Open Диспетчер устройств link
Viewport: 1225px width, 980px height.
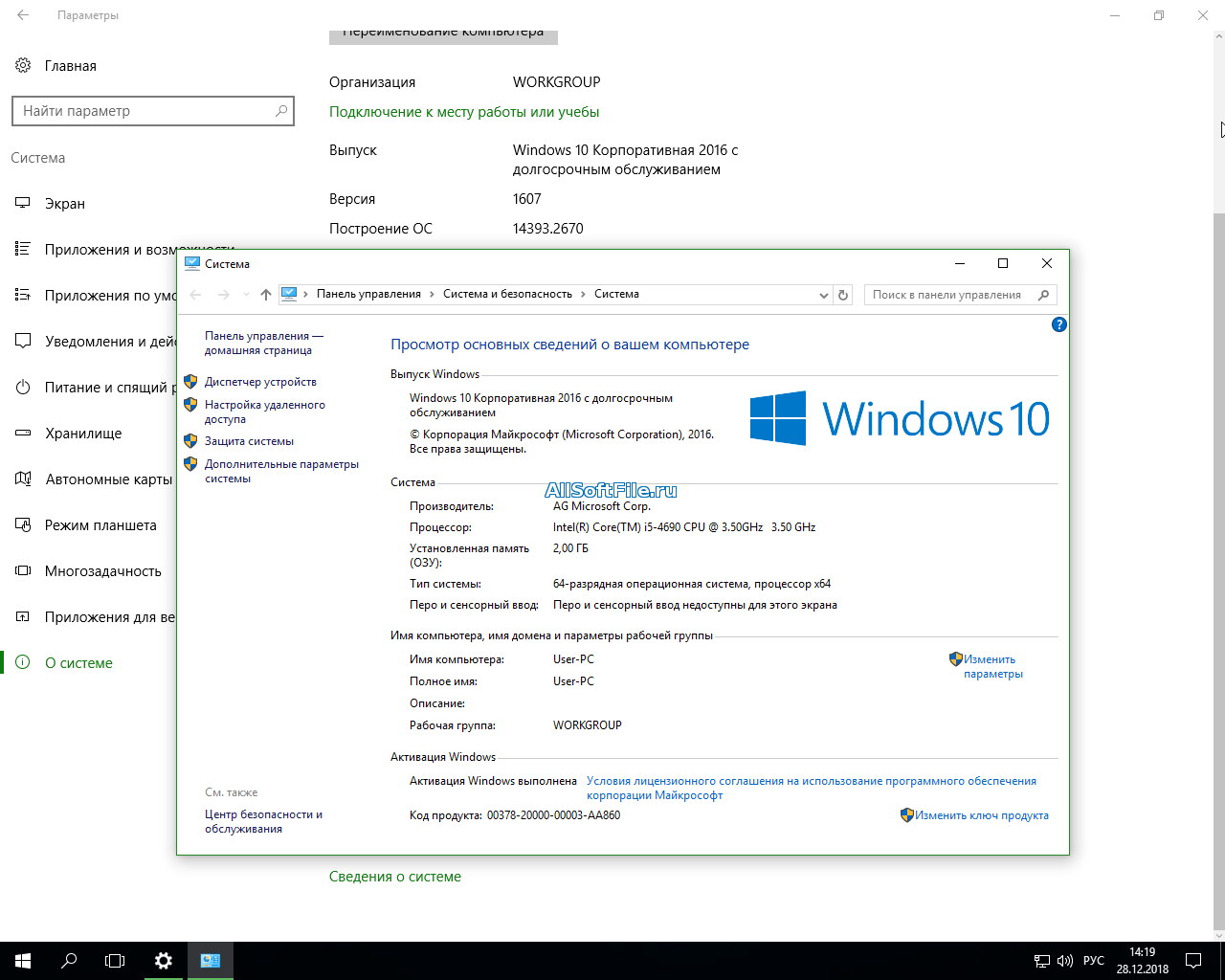260,382
